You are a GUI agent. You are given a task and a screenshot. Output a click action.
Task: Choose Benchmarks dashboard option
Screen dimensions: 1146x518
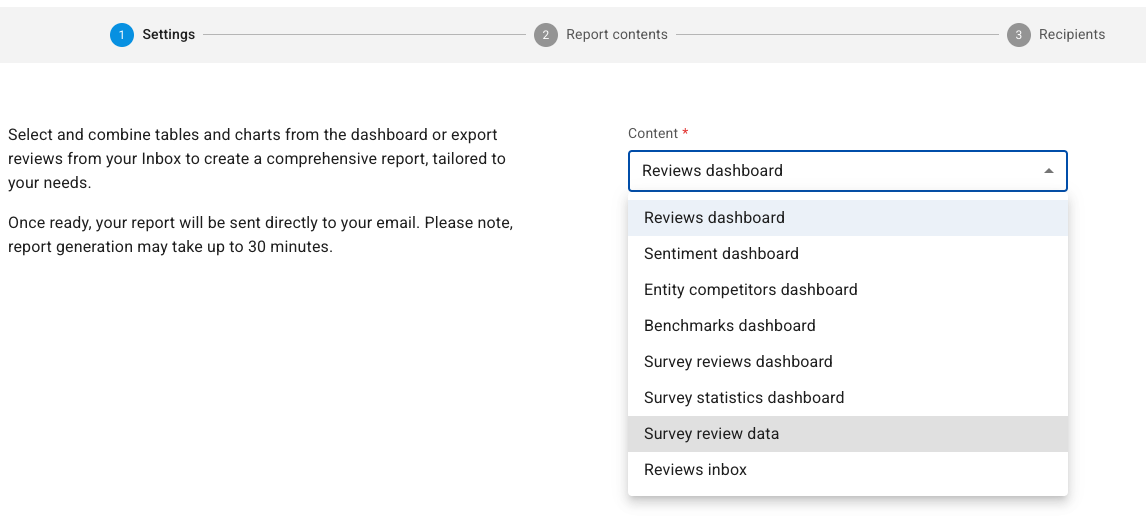[x=848, y=325]
